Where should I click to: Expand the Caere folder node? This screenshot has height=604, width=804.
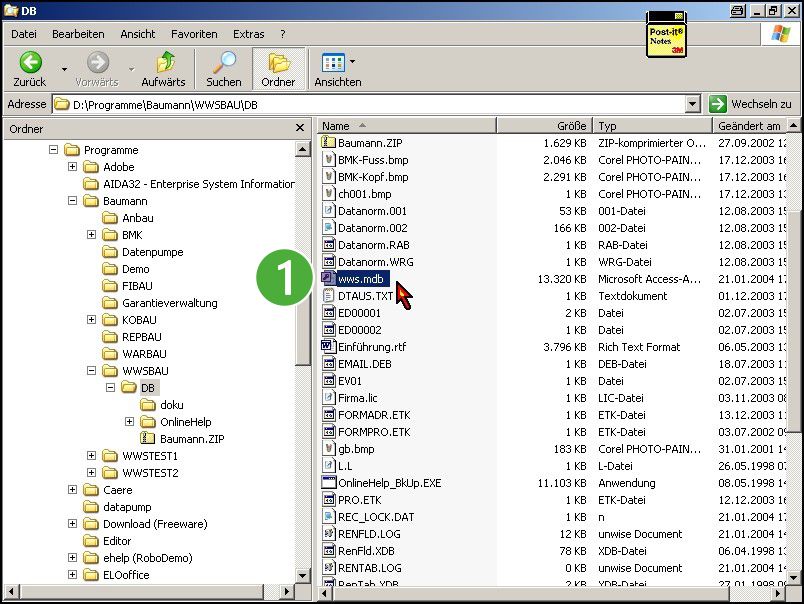pos(72,490)
